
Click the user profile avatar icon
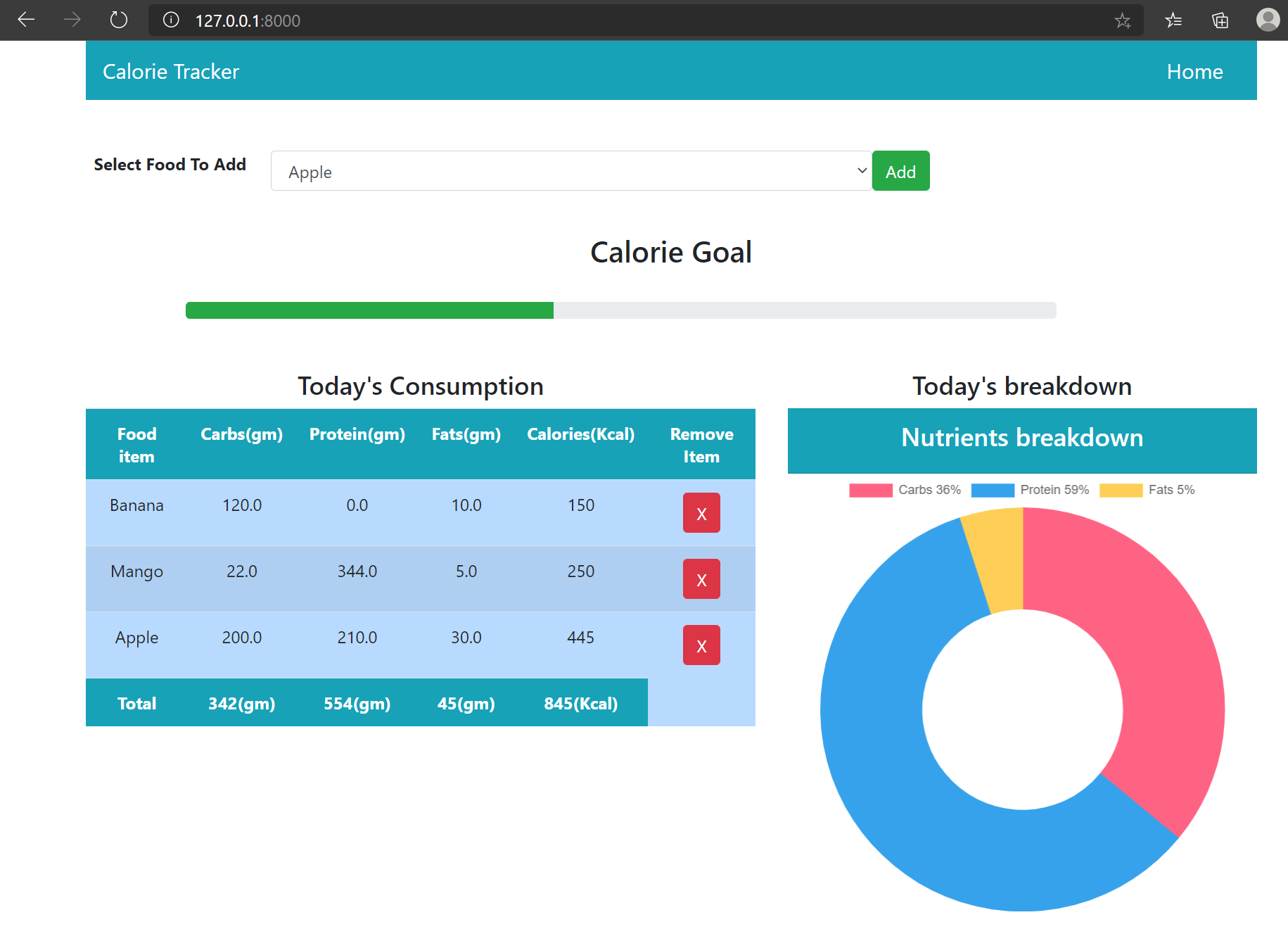1267,20
